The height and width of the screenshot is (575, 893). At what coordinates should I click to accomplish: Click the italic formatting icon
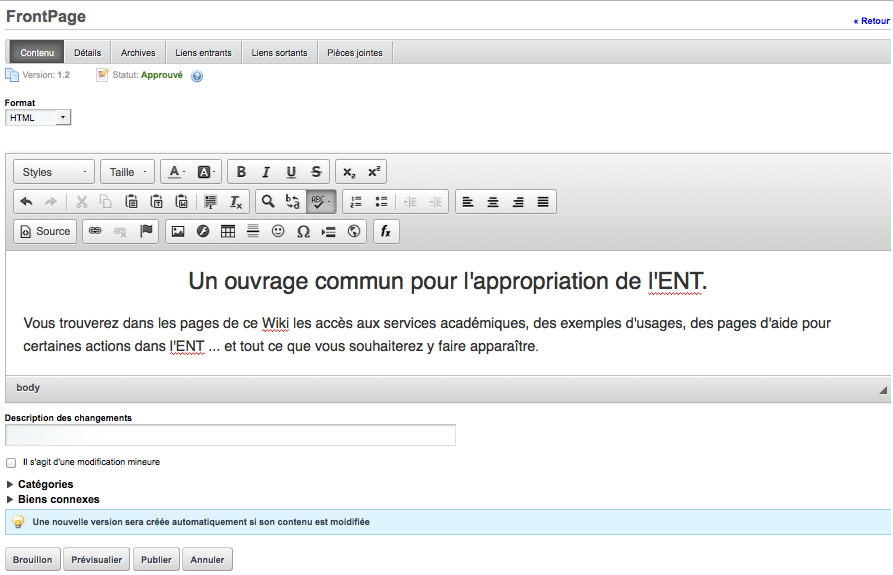tap(266, 172)
